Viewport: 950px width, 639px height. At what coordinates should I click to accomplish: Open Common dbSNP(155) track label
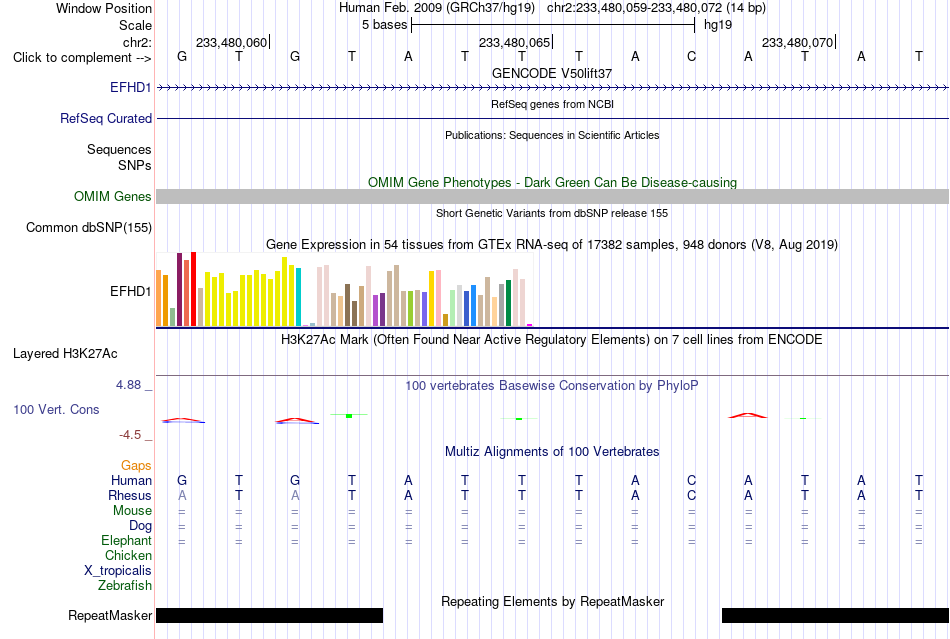click(88, 228)
